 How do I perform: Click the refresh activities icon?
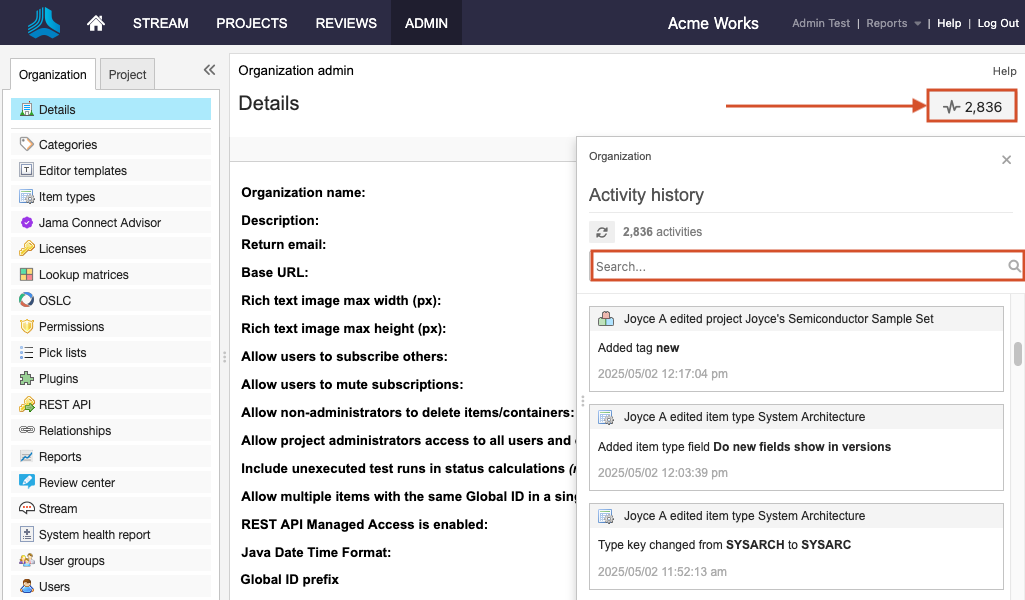coord(601,232)
